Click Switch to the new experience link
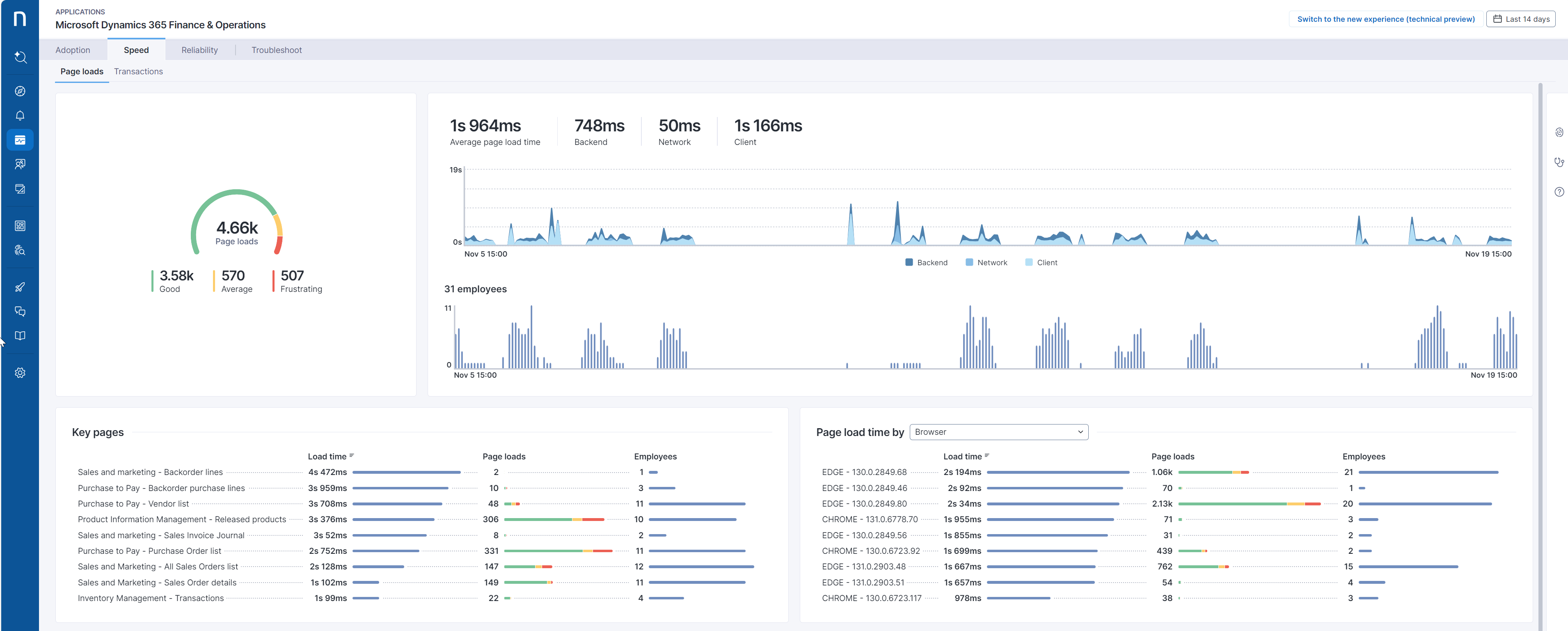 [1385, 19]
